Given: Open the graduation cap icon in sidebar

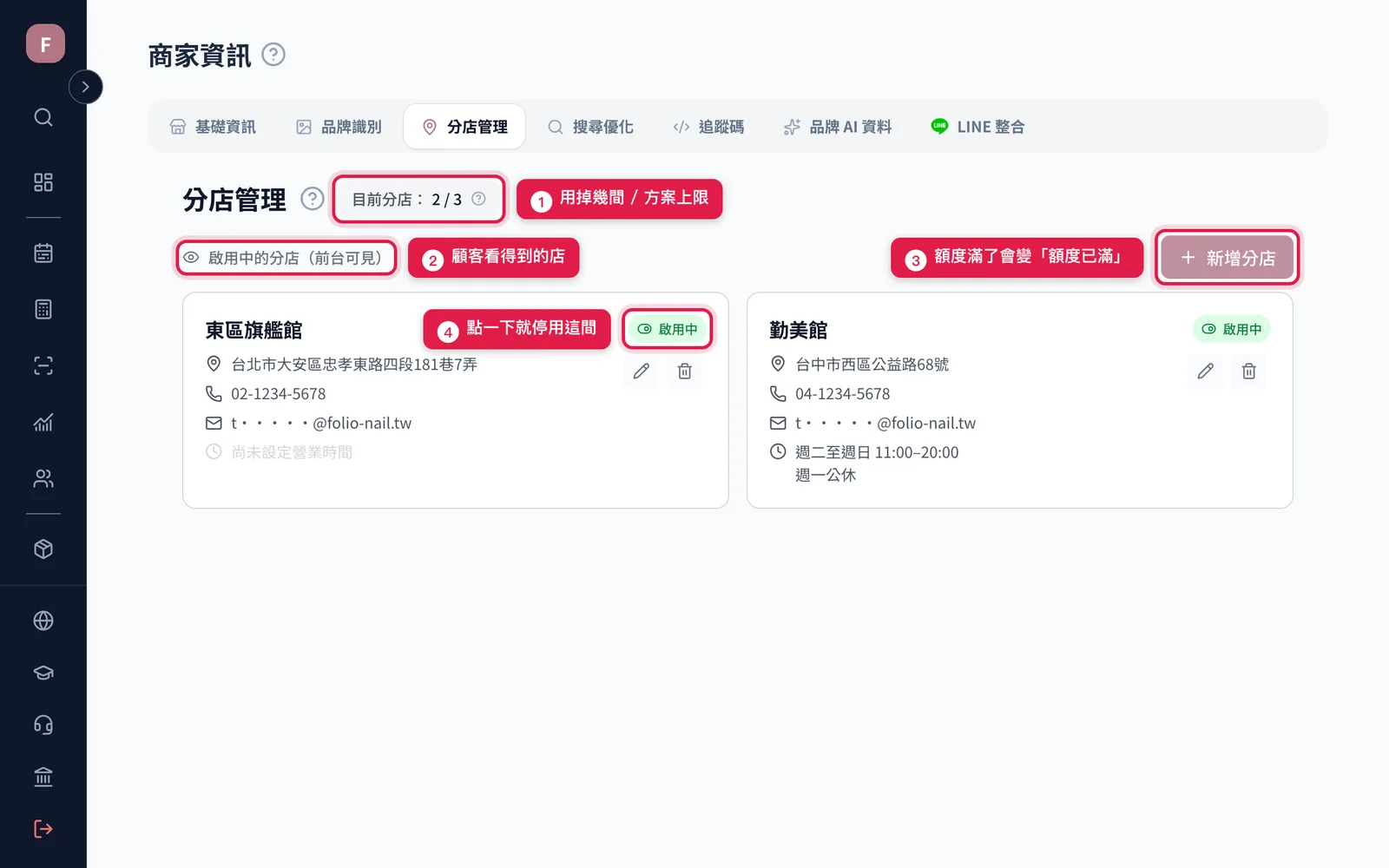Looking at the screenshot, I should [43, 673].
